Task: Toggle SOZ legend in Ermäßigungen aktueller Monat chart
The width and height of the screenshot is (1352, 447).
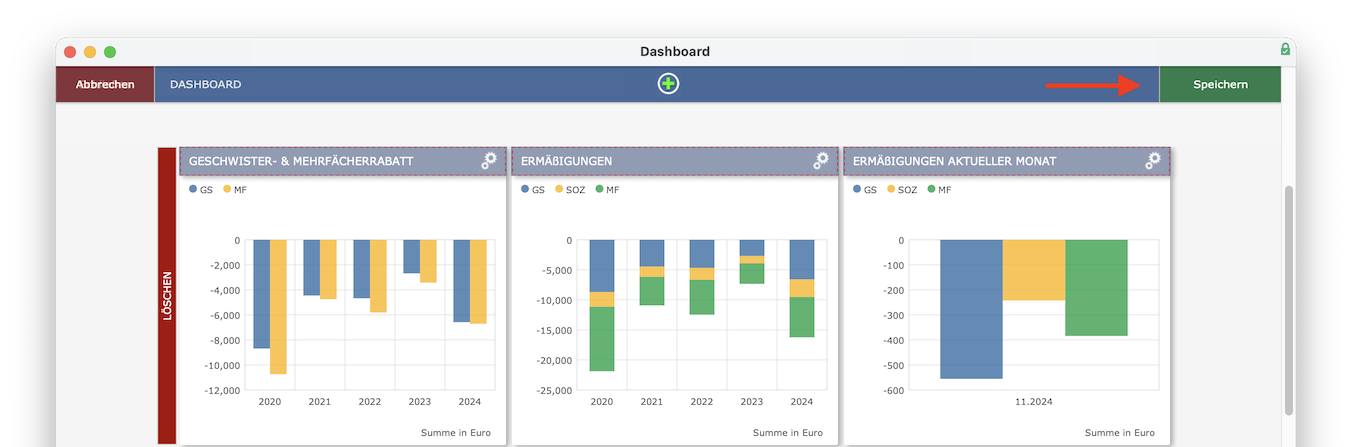Action: pyautogui.click(x=902, y=189)
